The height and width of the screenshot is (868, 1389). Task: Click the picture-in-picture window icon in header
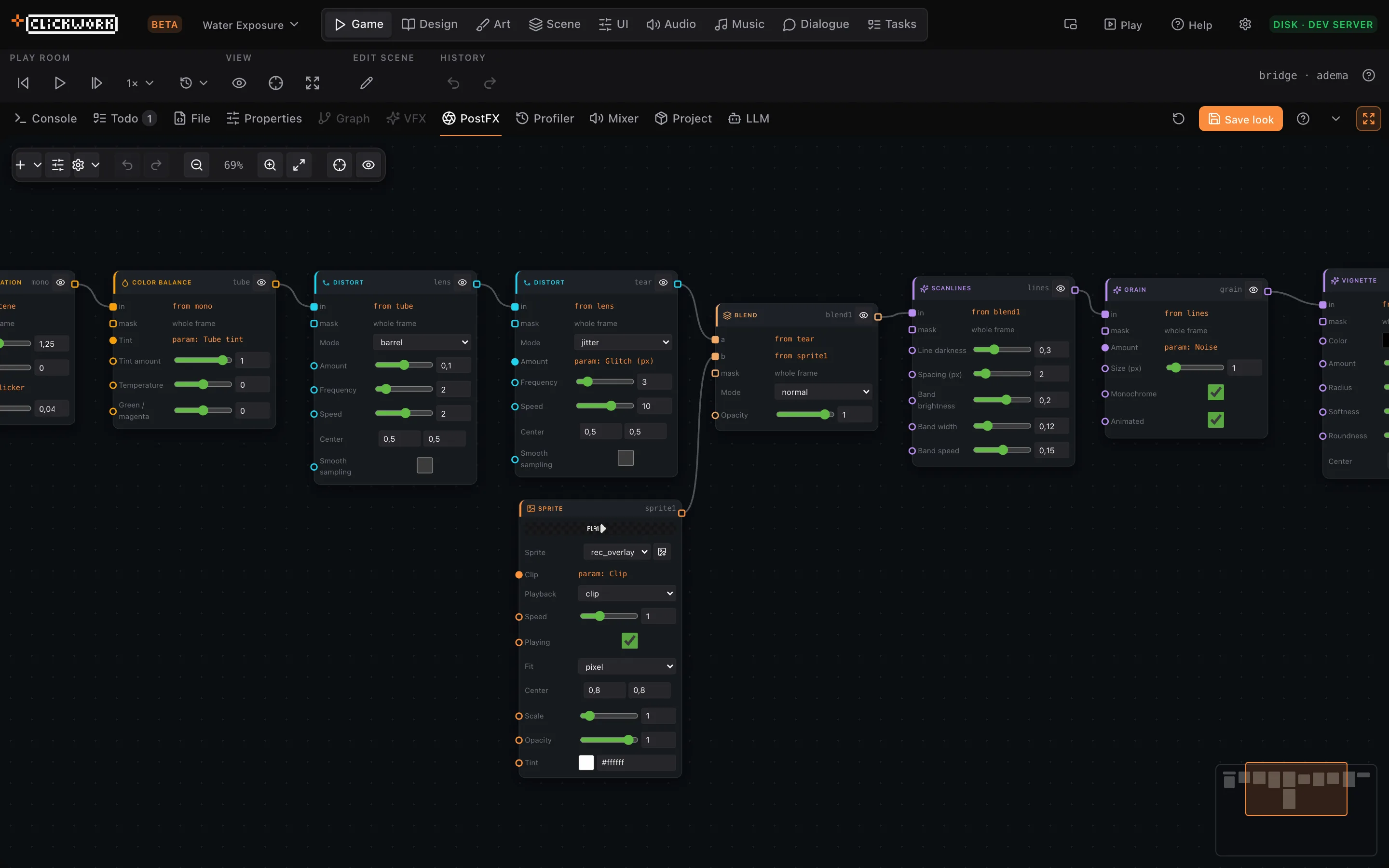click(1071, 24)
